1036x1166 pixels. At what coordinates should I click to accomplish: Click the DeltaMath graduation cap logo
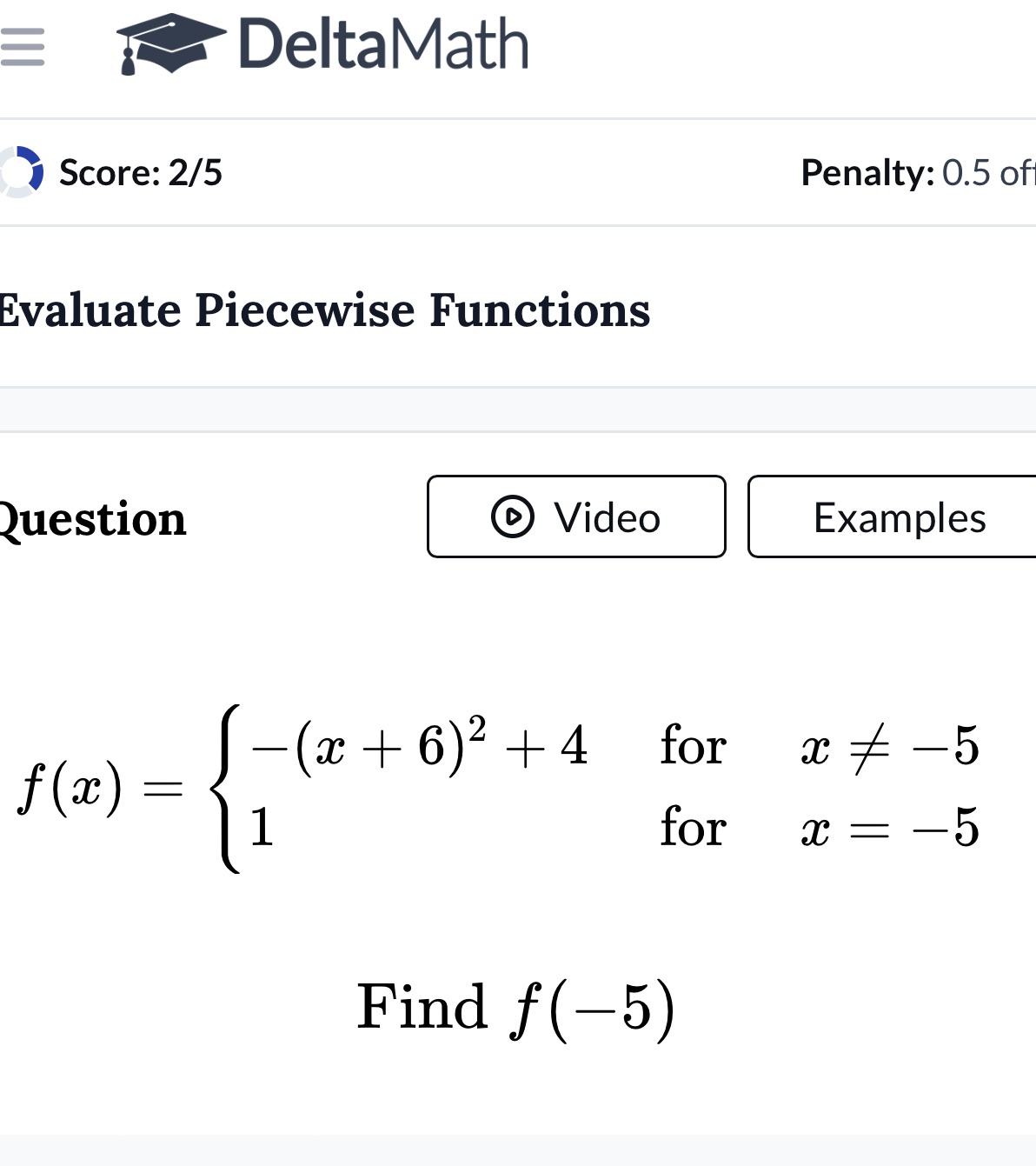pyautogui.click(x=171, y=43)
